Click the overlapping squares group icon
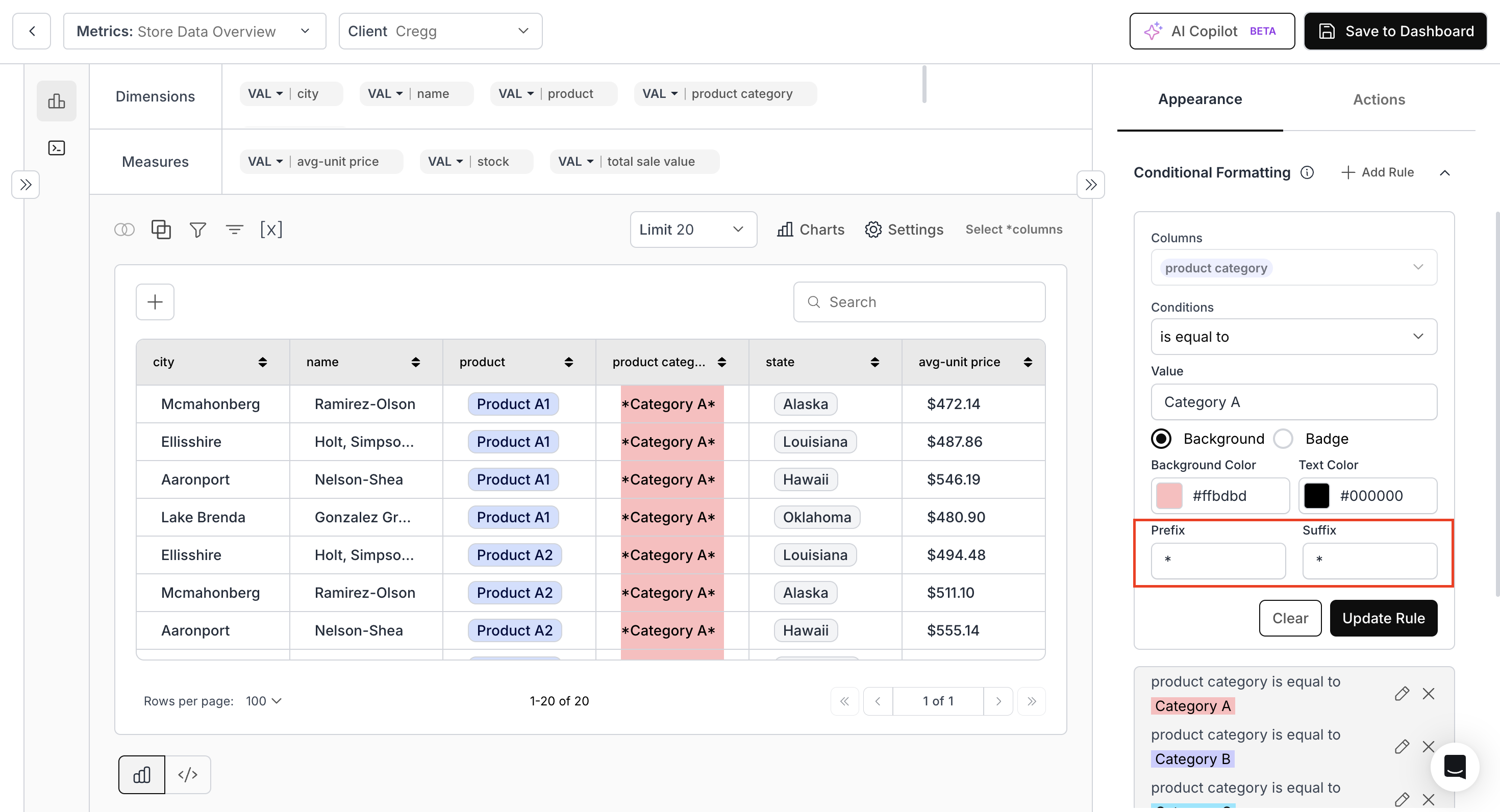Viewport: 1500px width, 812px height. point(161,230)
